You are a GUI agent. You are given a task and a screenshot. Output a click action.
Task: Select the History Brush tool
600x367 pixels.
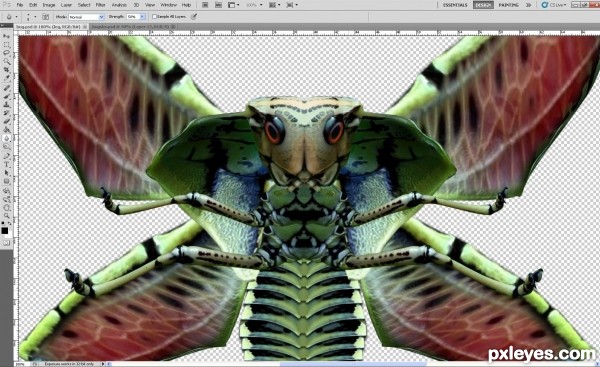click(x=7, y=113)
